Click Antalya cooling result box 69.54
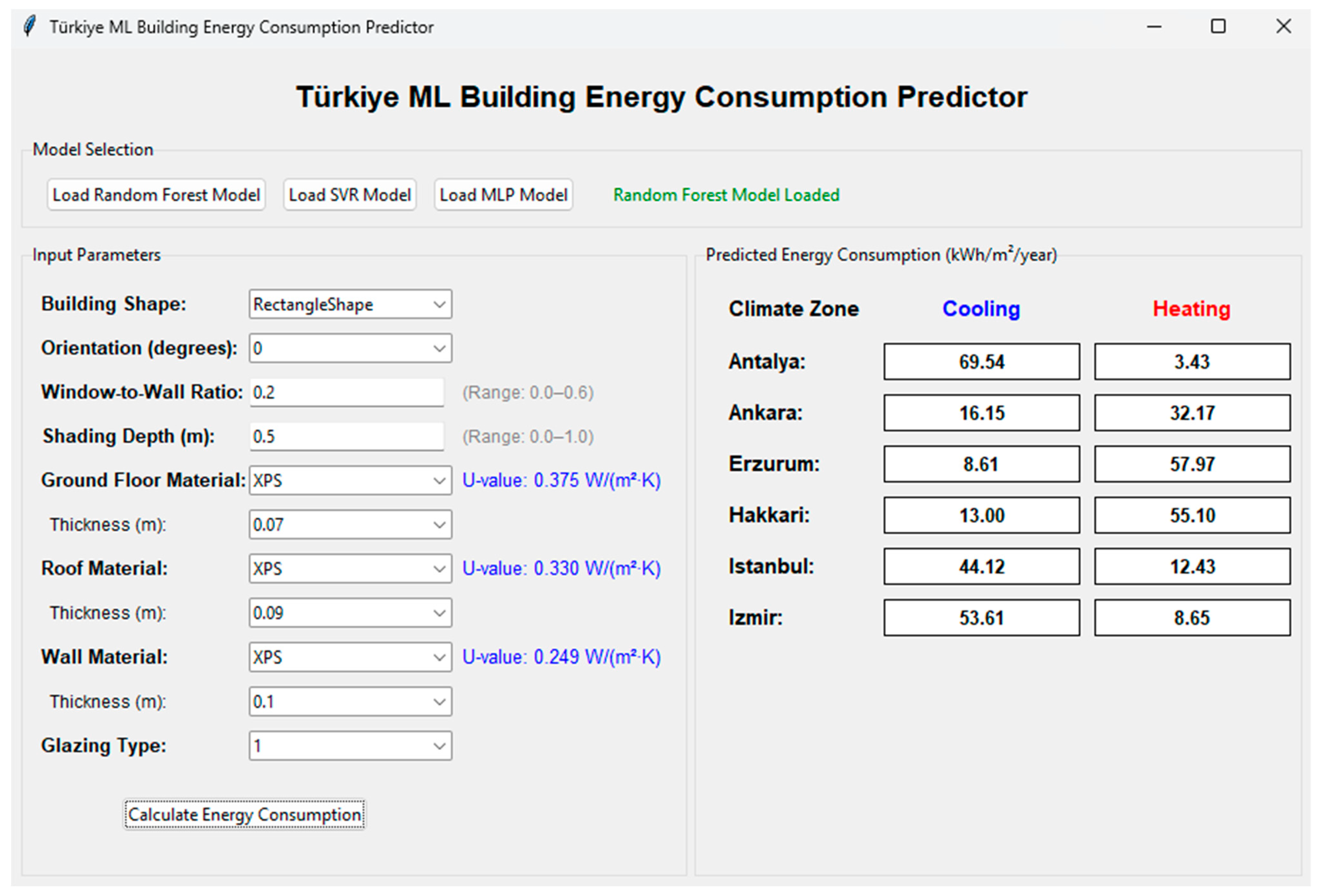The height and width of the screenshot is (896, 1319). click(981, 362)
